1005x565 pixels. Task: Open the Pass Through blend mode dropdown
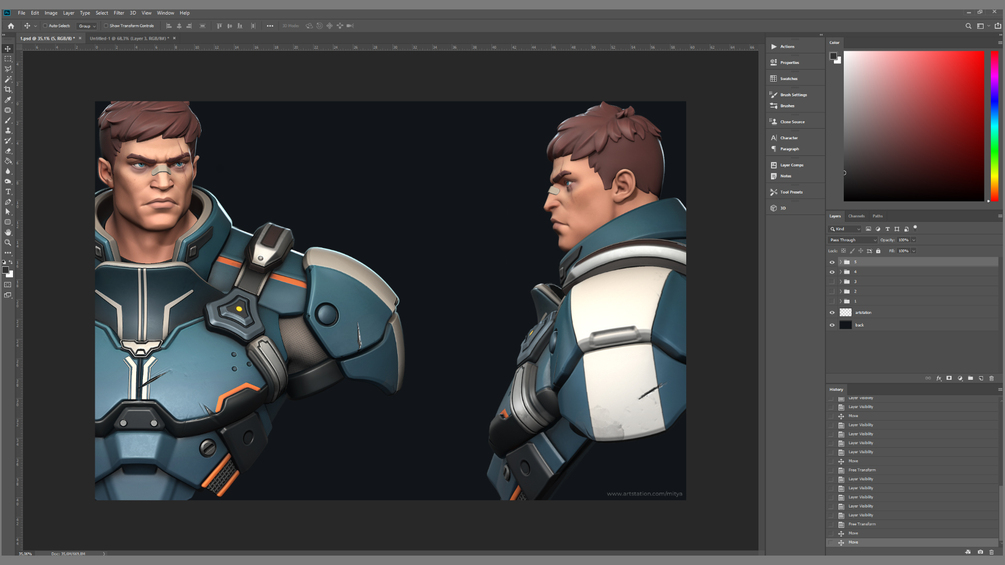click(852, 240)
